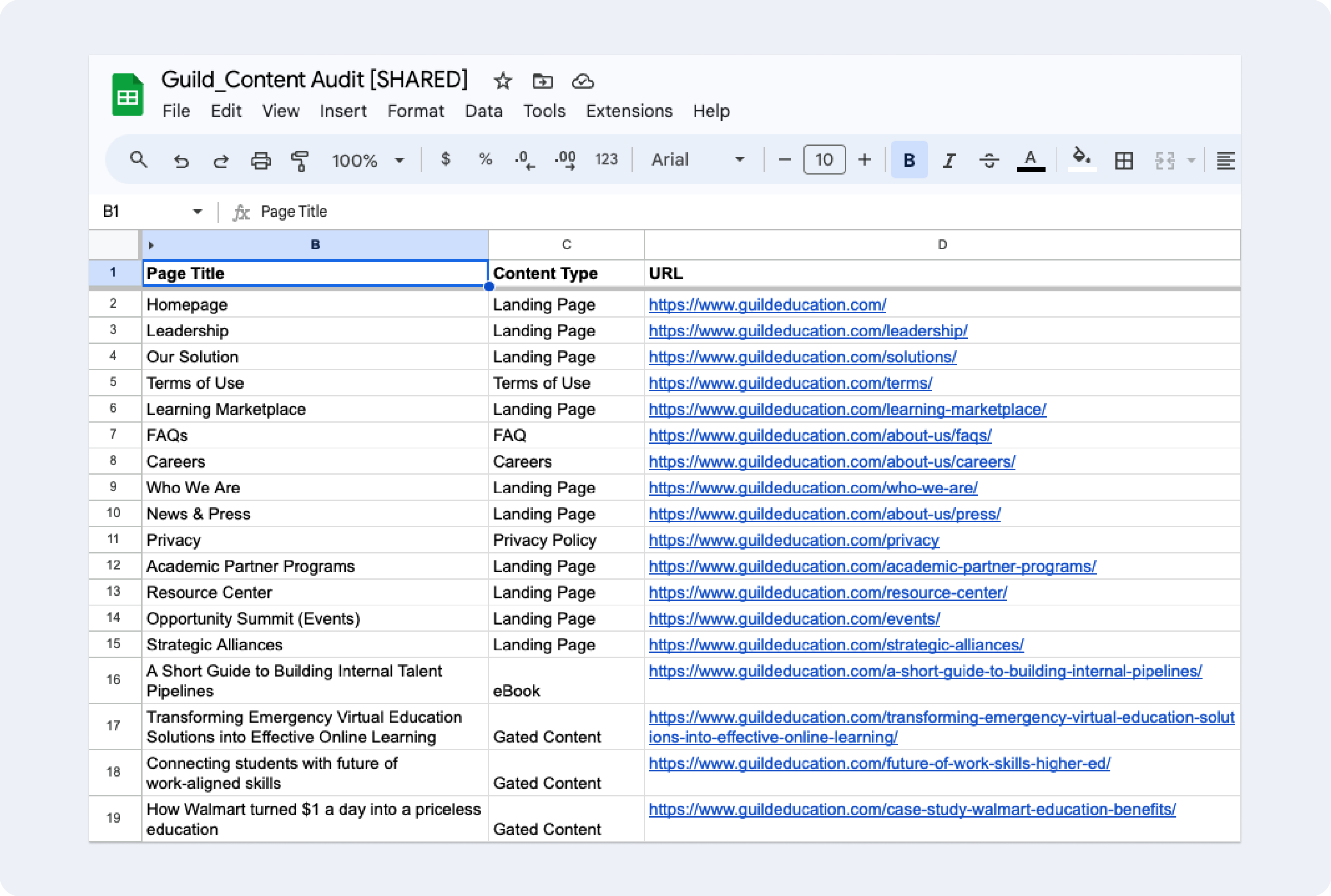Open the View menu
The height and width of the screenshot is (896, 1331).
[x=281, y=111]
